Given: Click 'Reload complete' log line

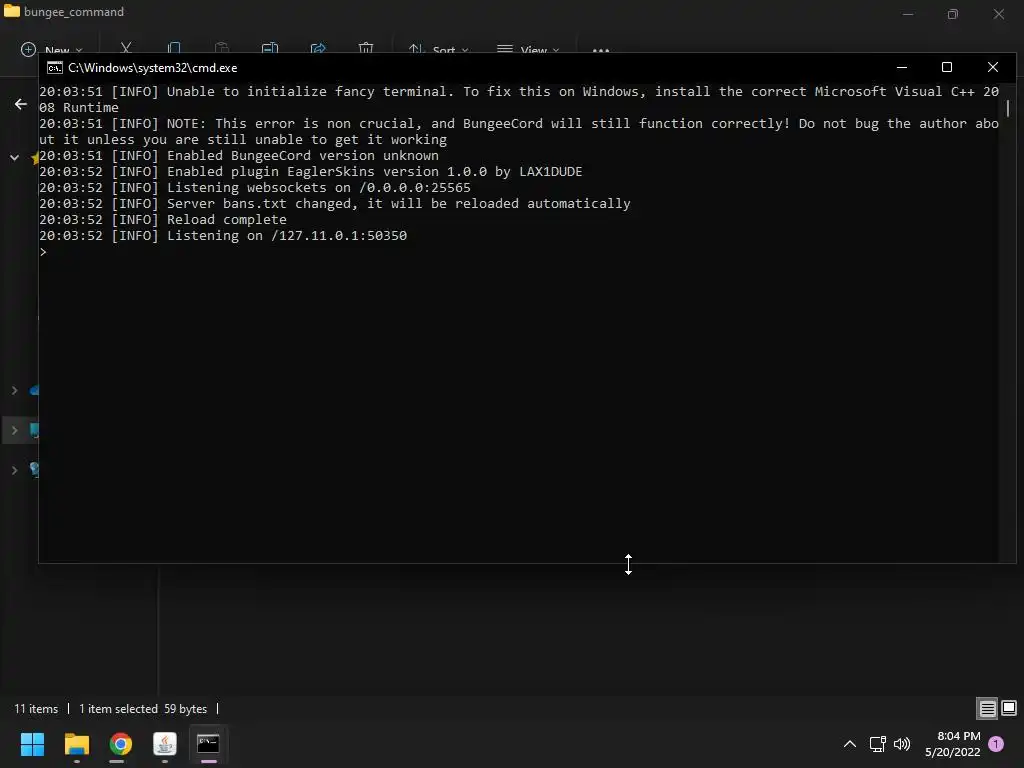Looking at the screenshot, I should pos(163,219).
